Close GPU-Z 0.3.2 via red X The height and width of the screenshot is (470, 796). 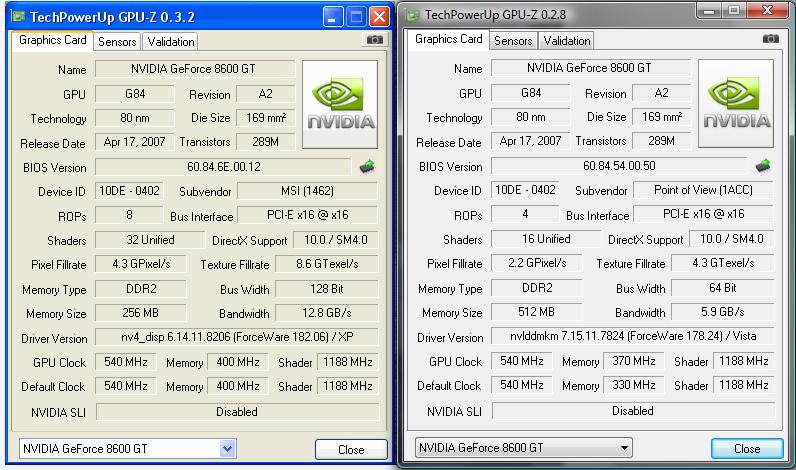(379, 18)
